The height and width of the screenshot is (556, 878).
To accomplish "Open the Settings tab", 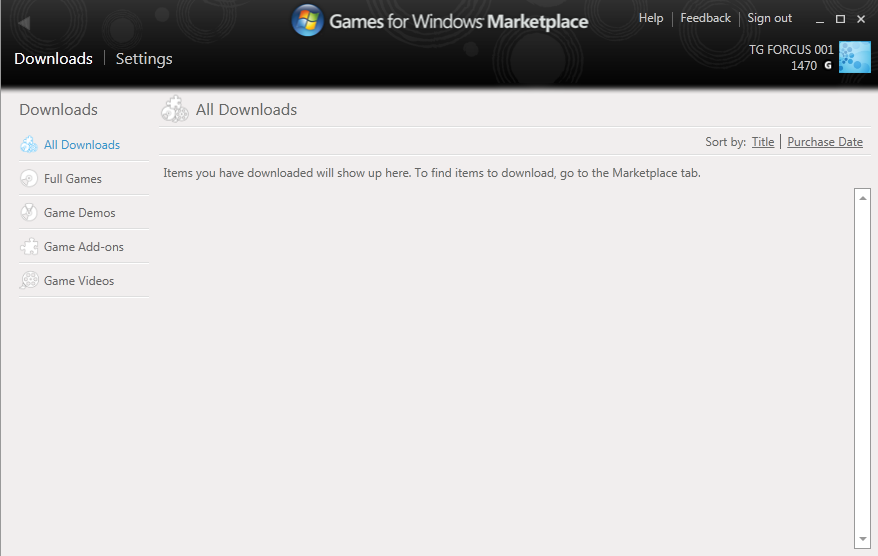I will click(144, 59).
